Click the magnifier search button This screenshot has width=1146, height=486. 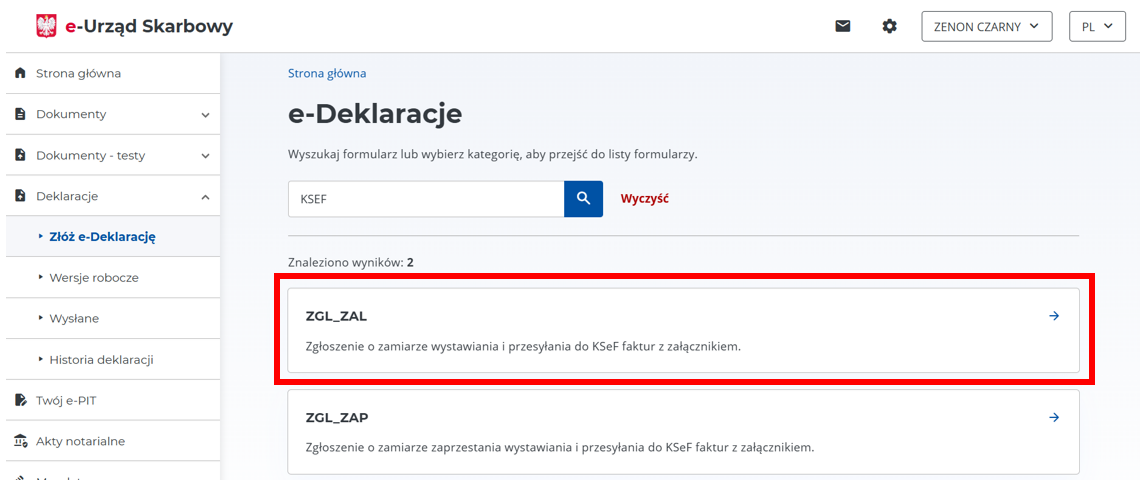click(583, 199)
